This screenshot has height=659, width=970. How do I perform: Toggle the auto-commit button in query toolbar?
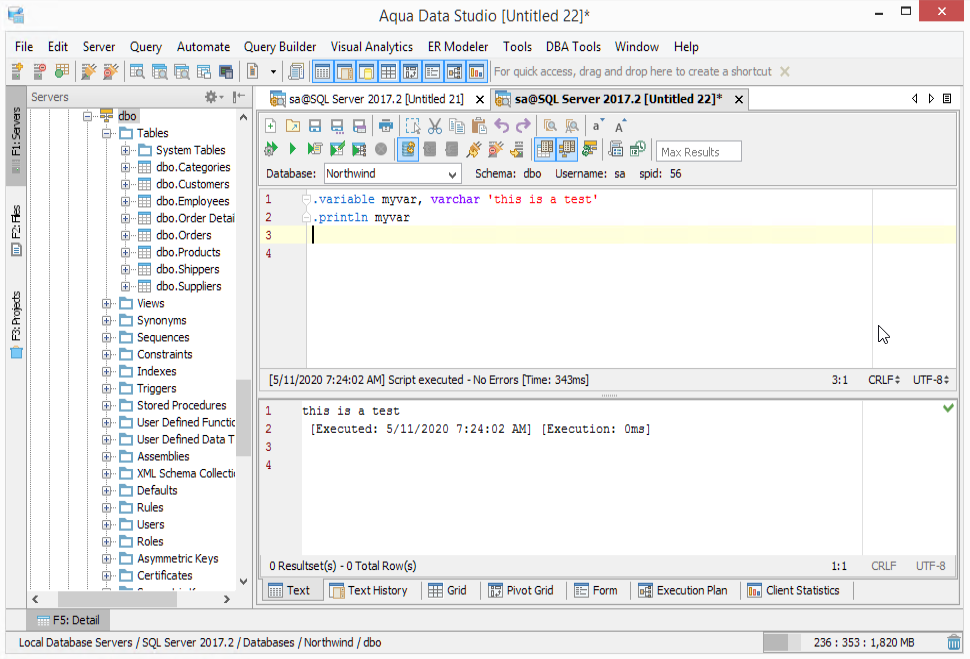pyautogui.click(x=408, y=150)
